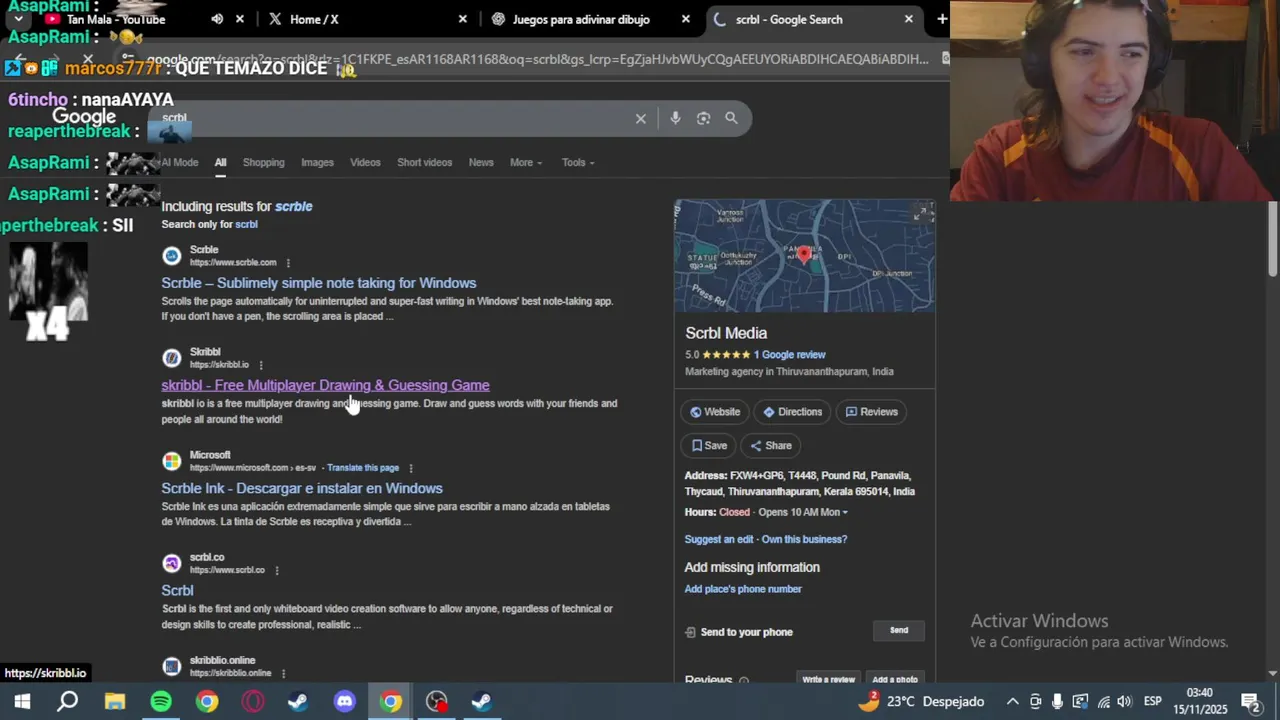Select the scrbl - Google Search tab
Viewport: 1280px width, 720px height.
789,19
